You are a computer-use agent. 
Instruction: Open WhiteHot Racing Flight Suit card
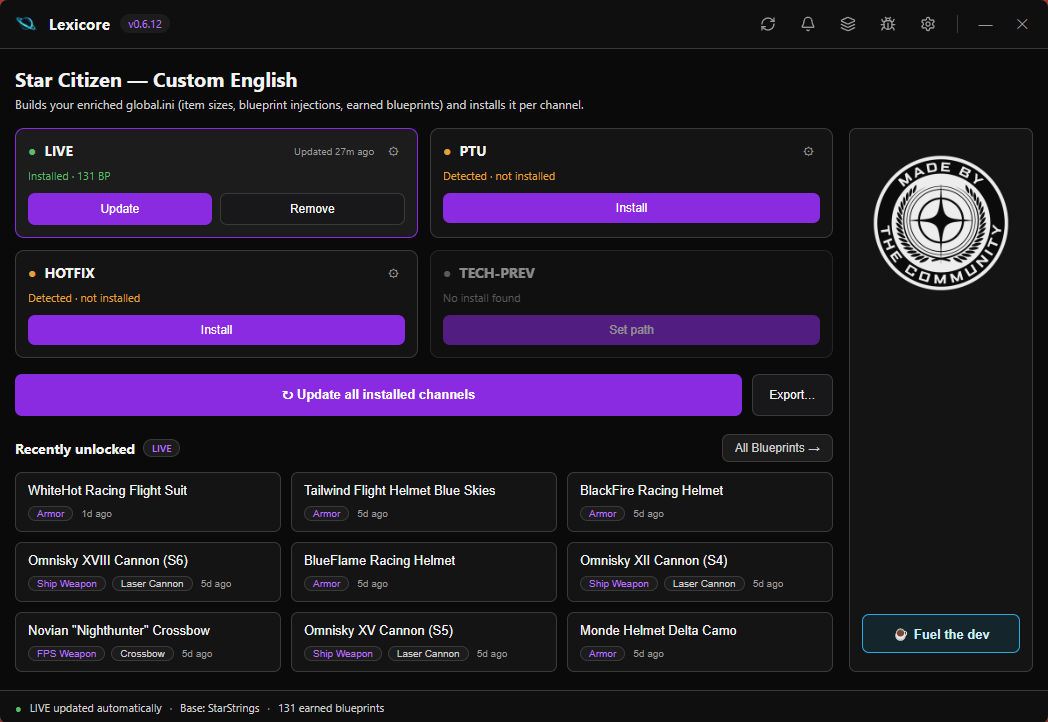[x=148, y=502]
